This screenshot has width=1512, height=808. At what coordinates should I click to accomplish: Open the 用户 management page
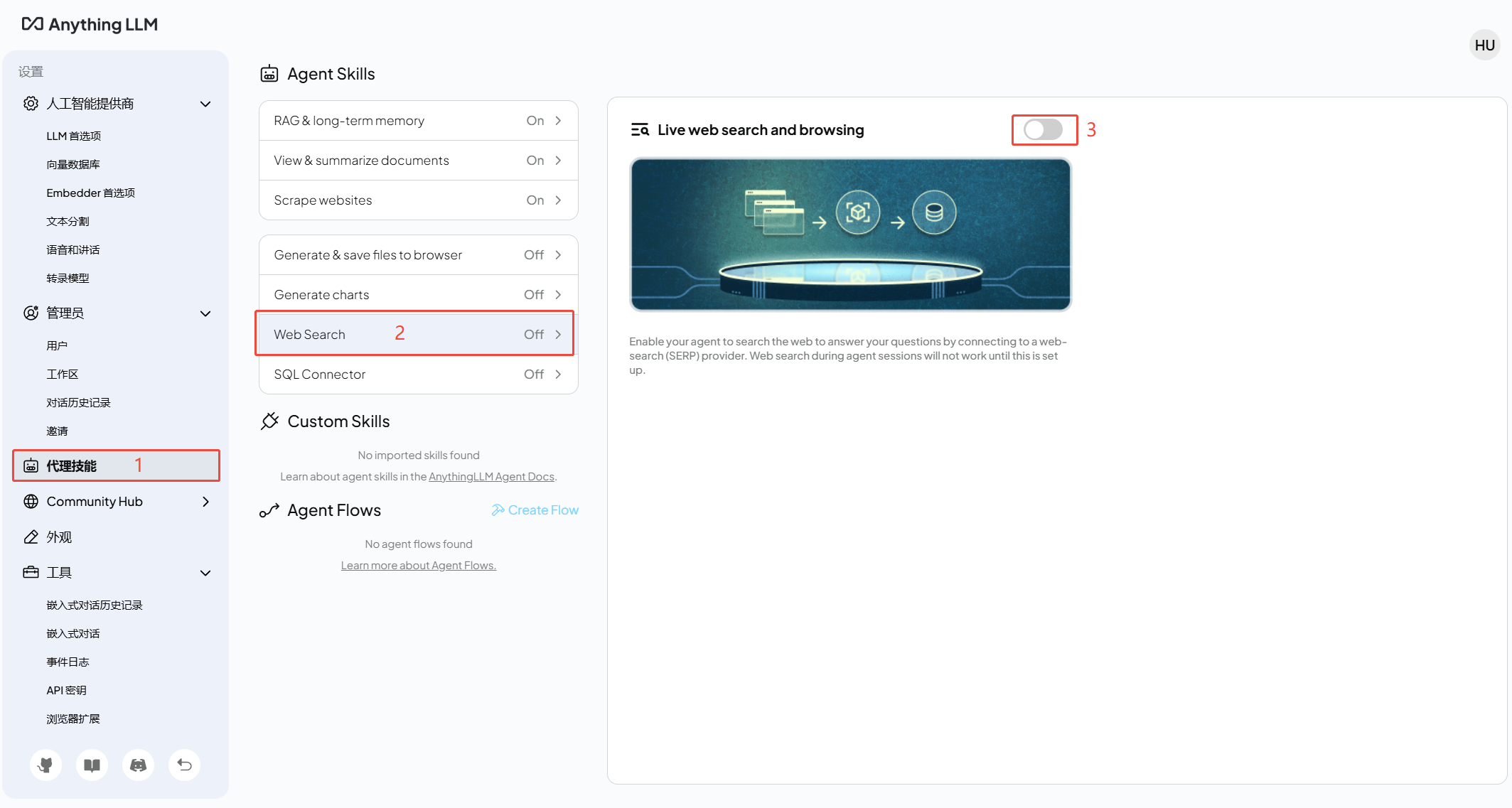coord(57,345)
